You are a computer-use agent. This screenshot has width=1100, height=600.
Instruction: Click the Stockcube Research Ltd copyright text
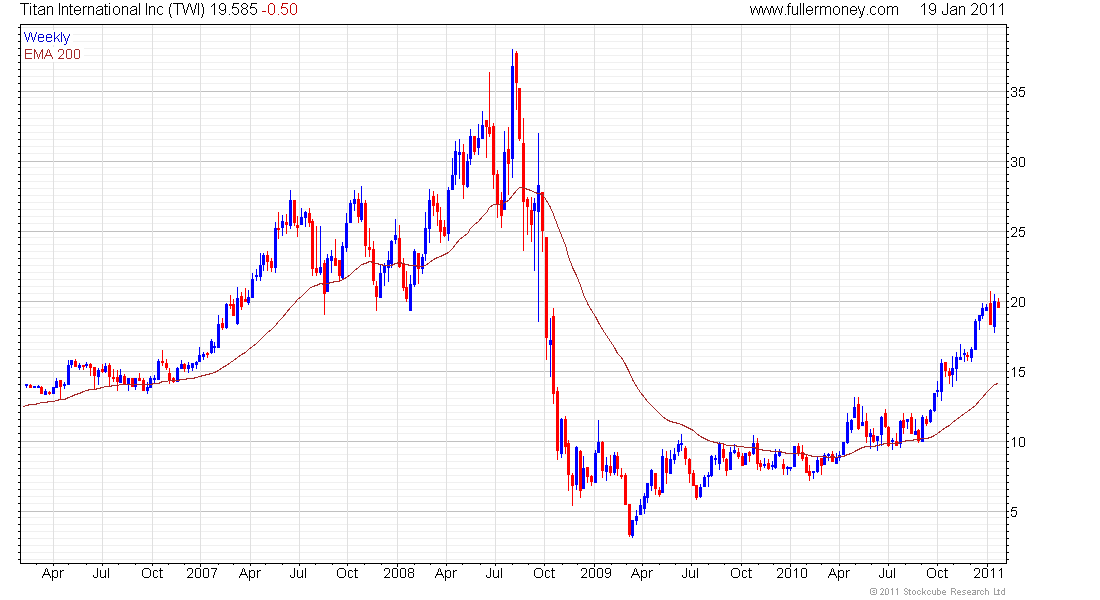(x=937, y=592)
